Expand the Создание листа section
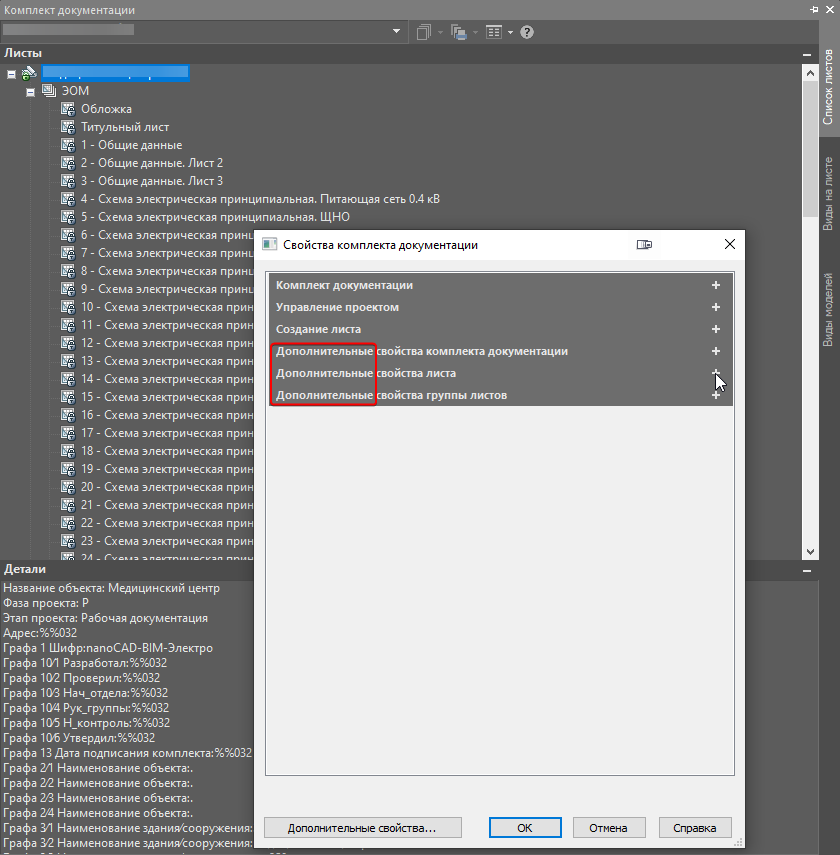This screenshot has height=855, width=840. click(716, 329)
